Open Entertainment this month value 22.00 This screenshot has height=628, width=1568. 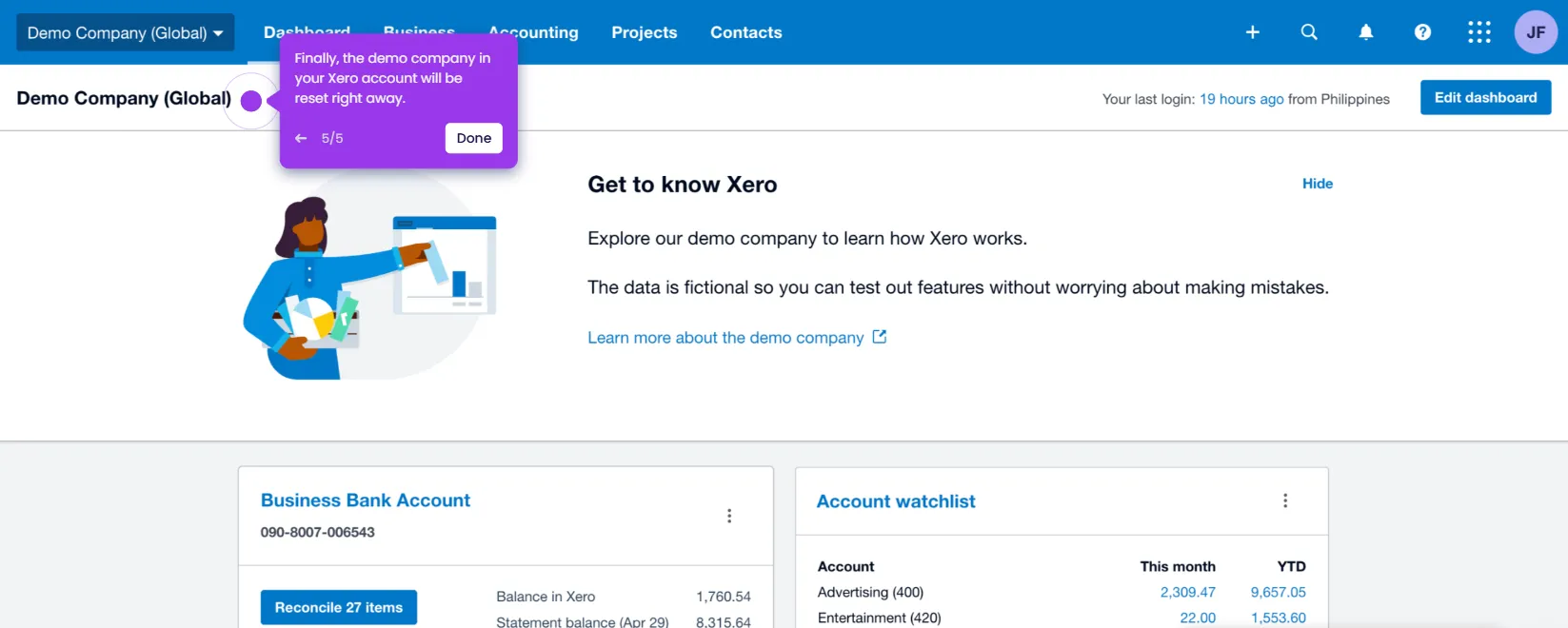coord(1198,618)
